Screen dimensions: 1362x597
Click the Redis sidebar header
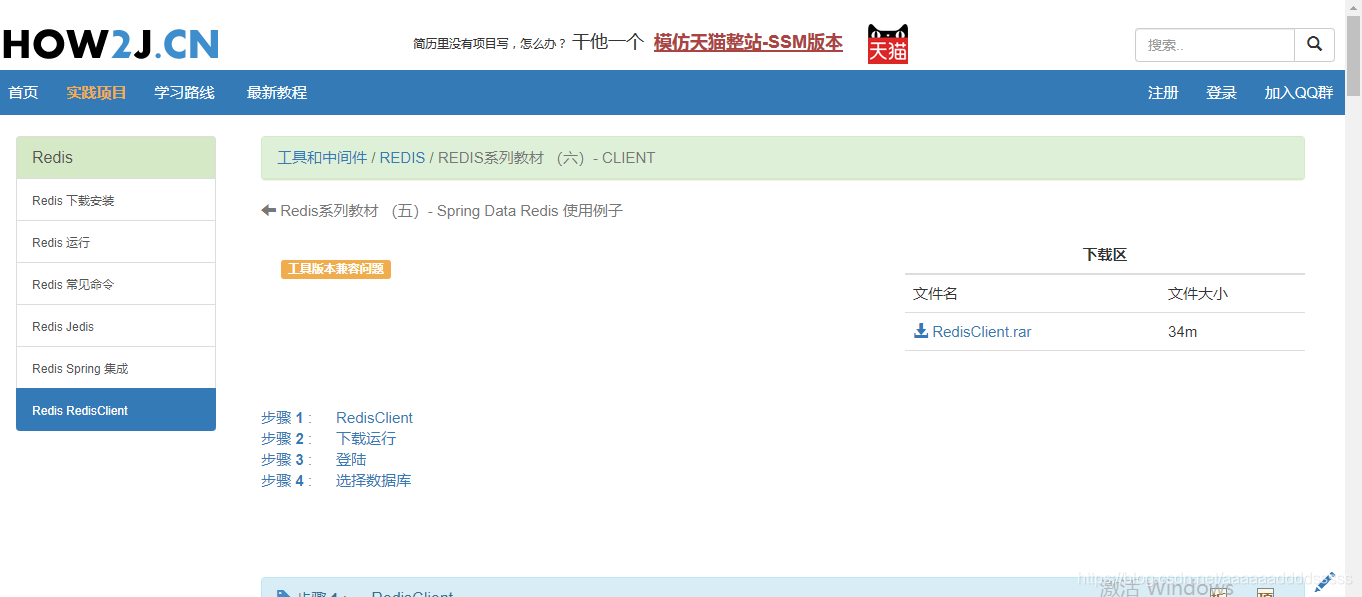click(x=116, y=158)
